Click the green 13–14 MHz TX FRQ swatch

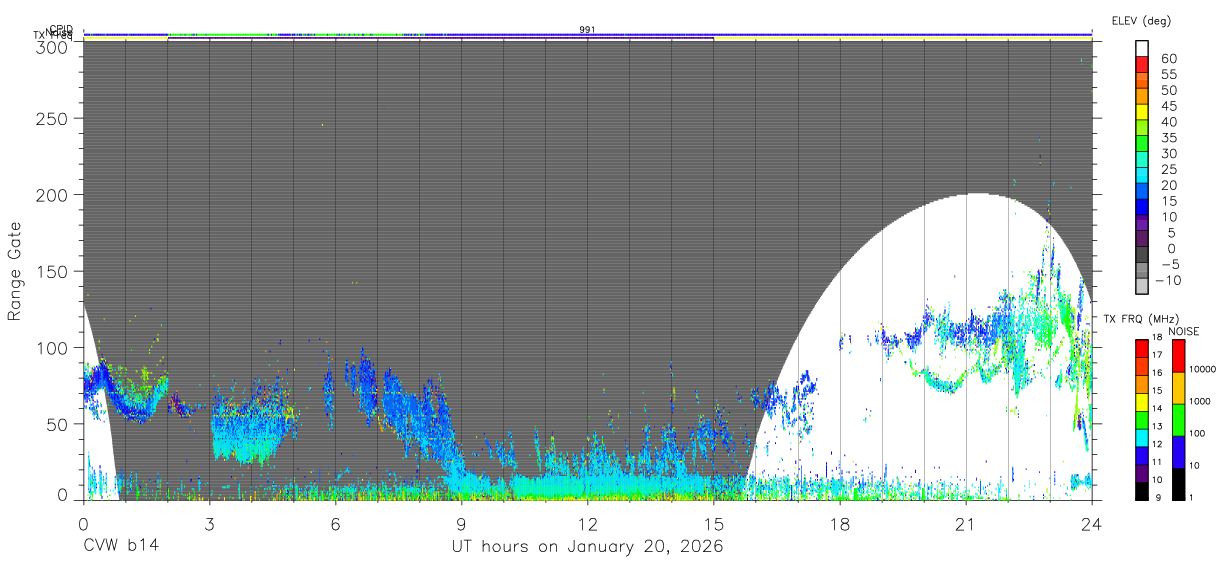click(x=1142, y=420)
